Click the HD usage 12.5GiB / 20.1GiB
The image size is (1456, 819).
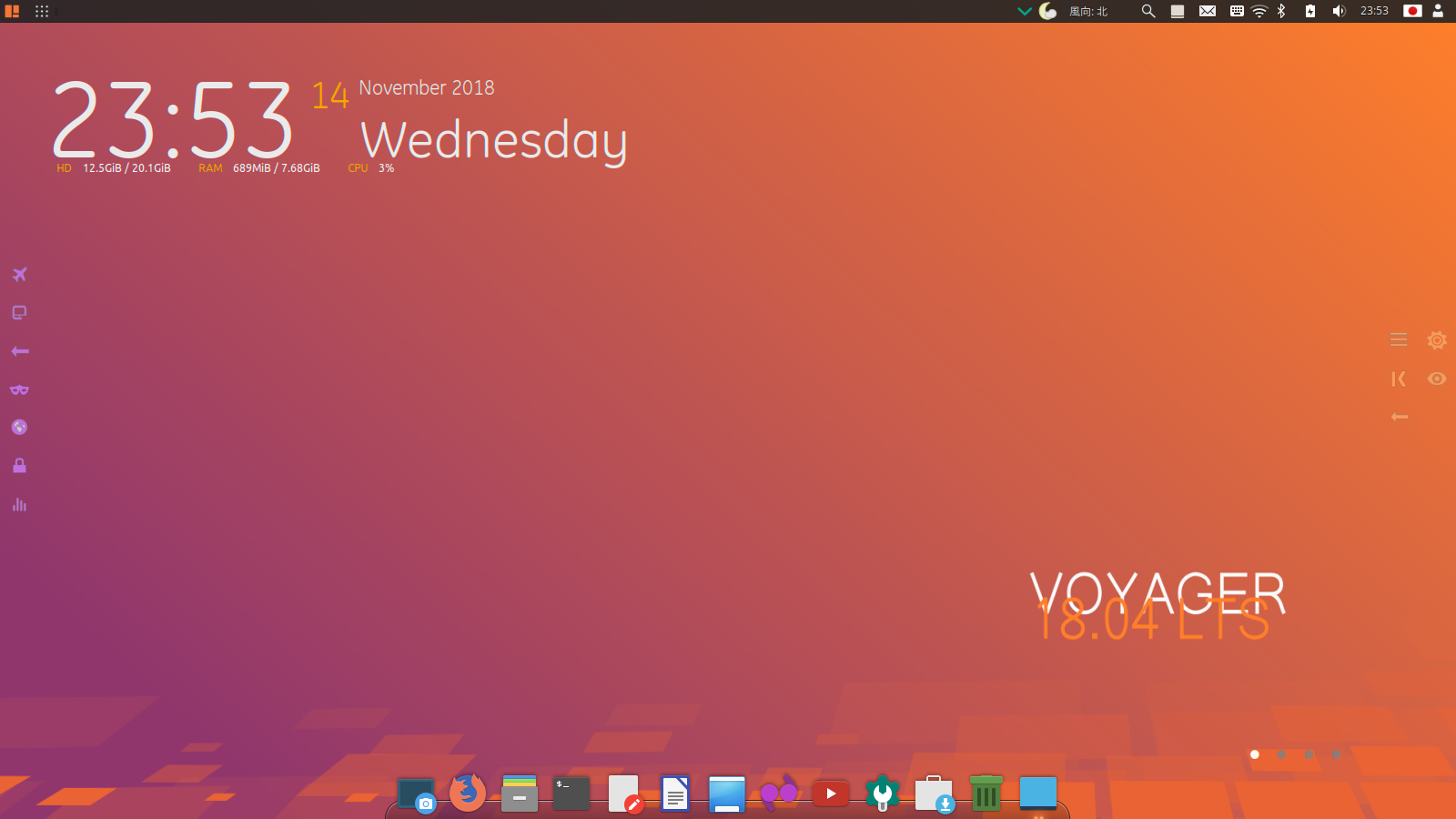(x=126, y=168)
